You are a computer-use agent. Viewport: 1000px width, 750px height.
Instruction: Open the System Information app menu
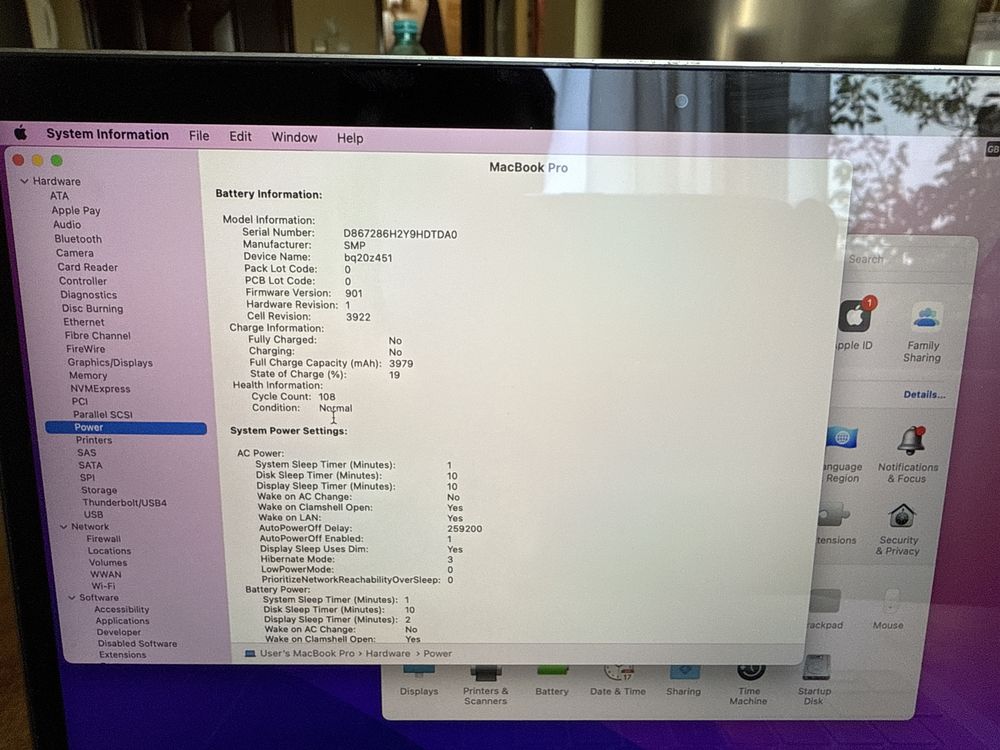pyautogui.click(x=108, y=135)
